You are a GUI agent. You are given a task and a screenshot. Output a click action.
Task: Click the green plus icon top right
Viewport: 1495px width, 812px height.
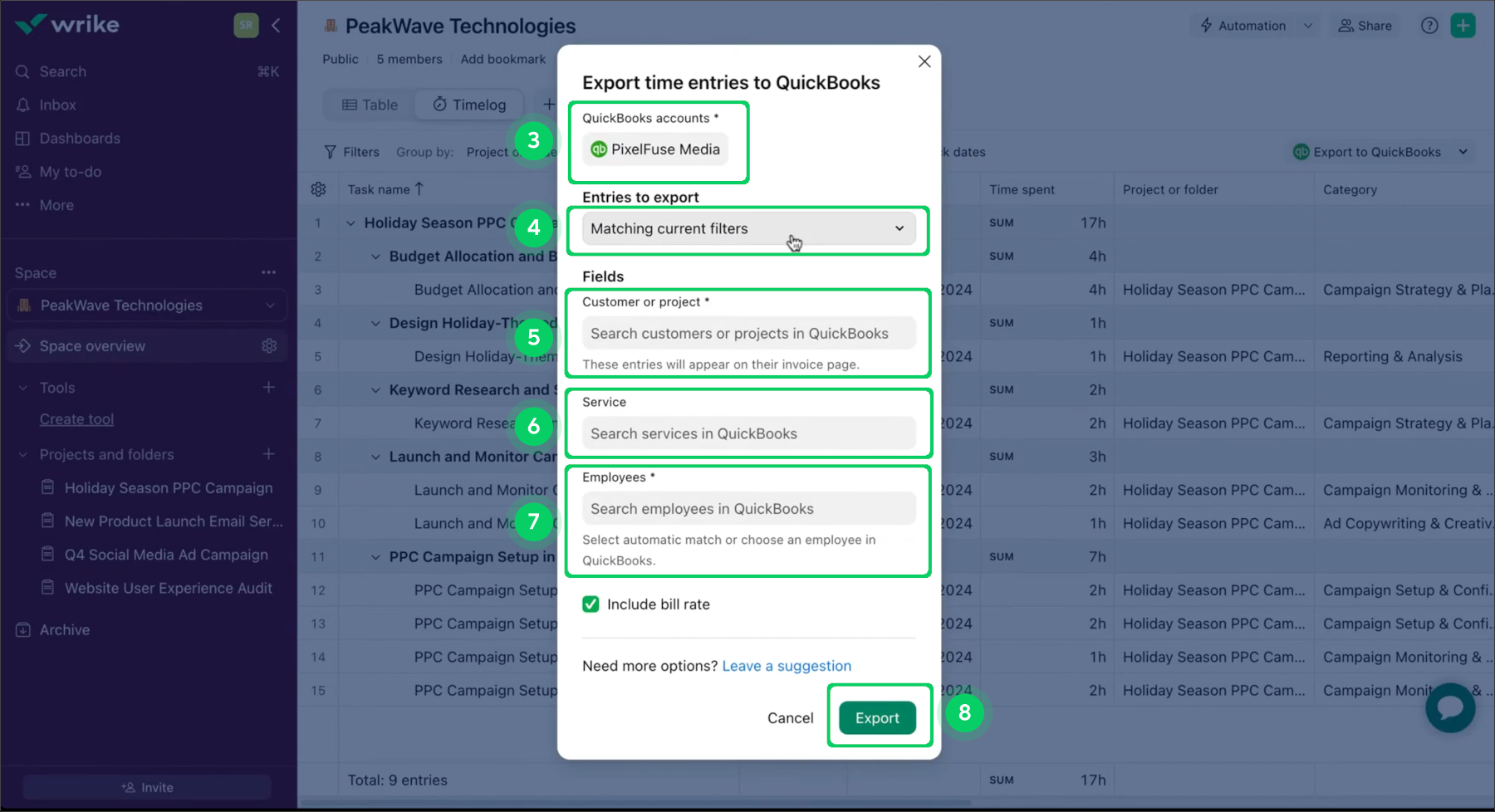(1463, 25)
